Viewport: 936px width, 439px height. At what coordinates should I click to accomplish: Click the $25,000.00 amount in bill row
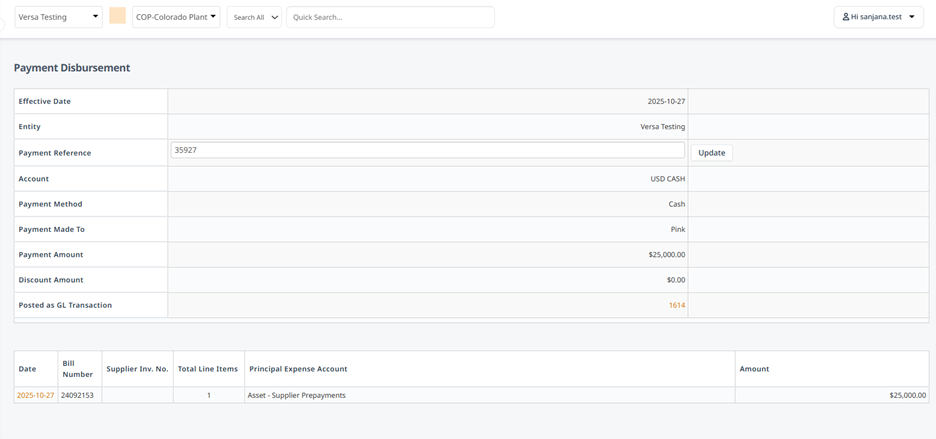908,395
